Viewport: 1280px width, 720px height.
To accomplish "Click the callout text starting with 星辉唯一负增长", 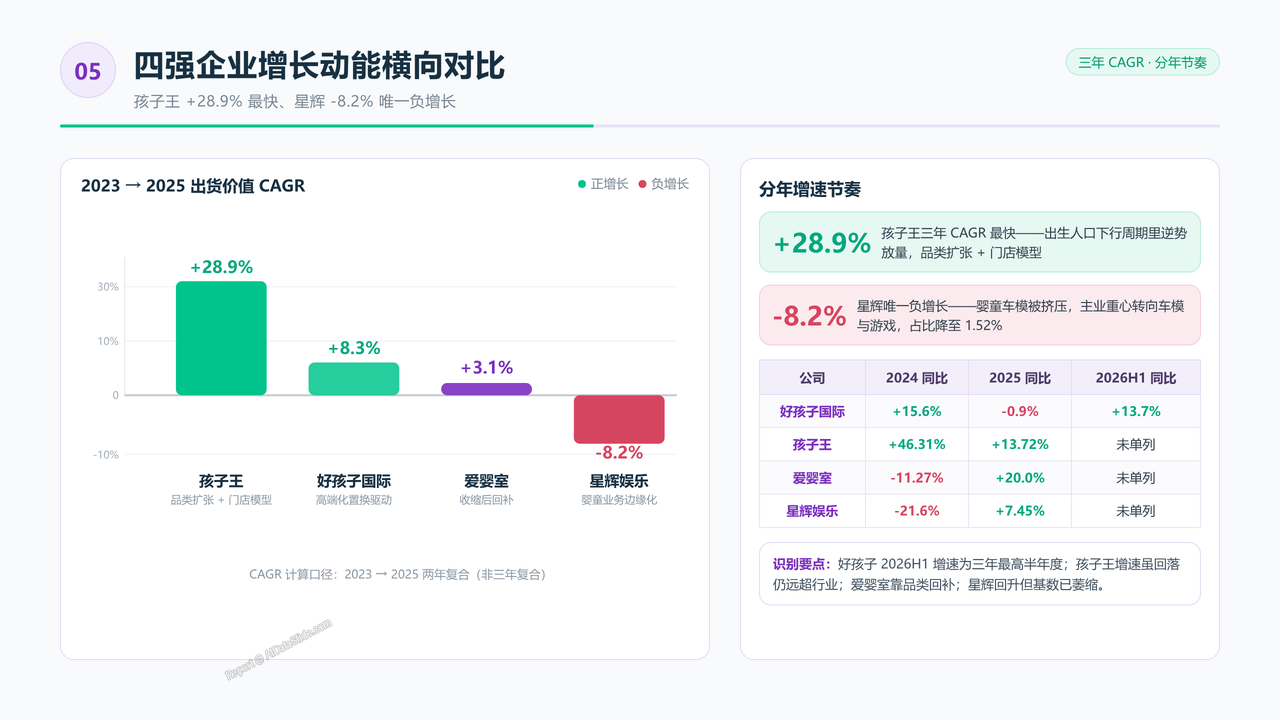I will (x=1021, y=315).
